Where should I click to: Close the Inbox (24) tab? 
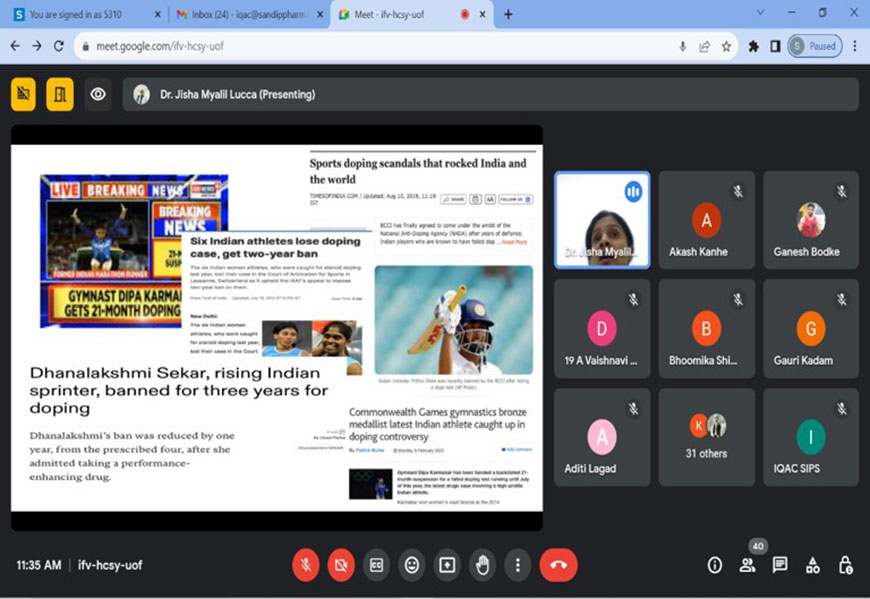point(320,14)
